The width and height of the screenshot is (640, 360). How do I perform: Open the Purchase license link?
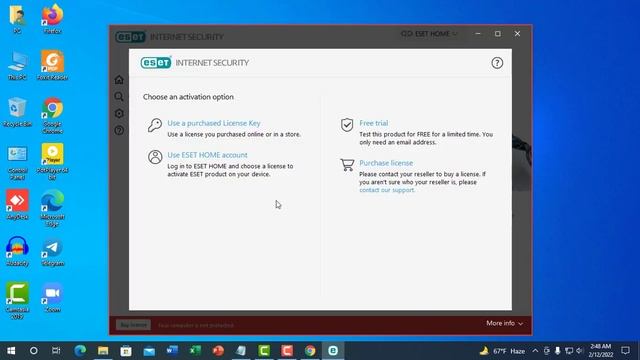pos(386,163)
